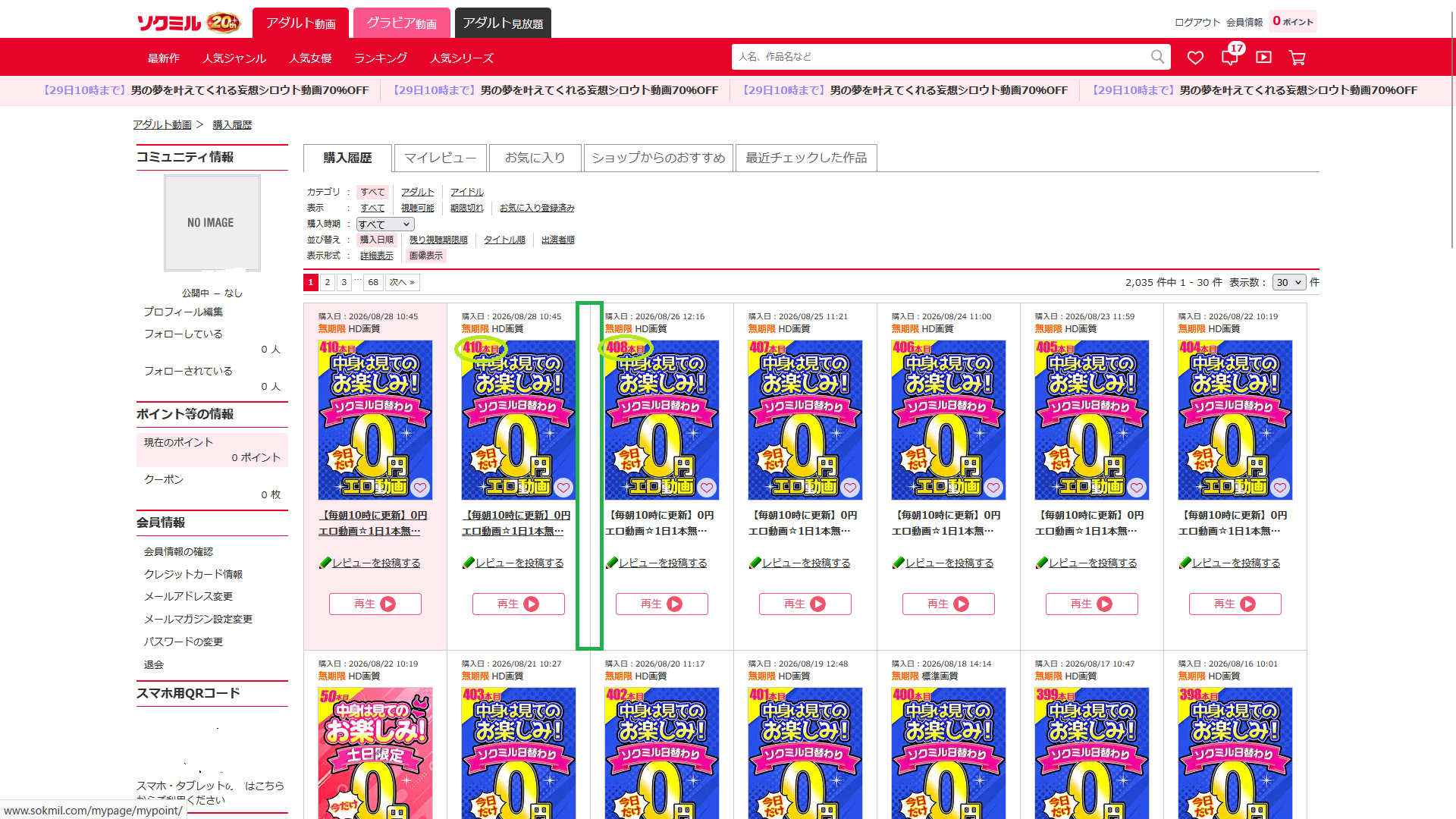Click the Sokmil logo
Image resolution: width=1456 pixels, height=819 pixels.
188,23
